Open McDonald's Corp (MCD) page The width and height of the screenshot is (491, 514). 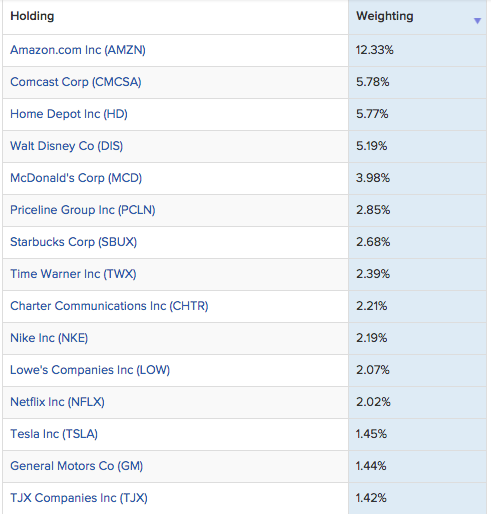coord(76,178)
